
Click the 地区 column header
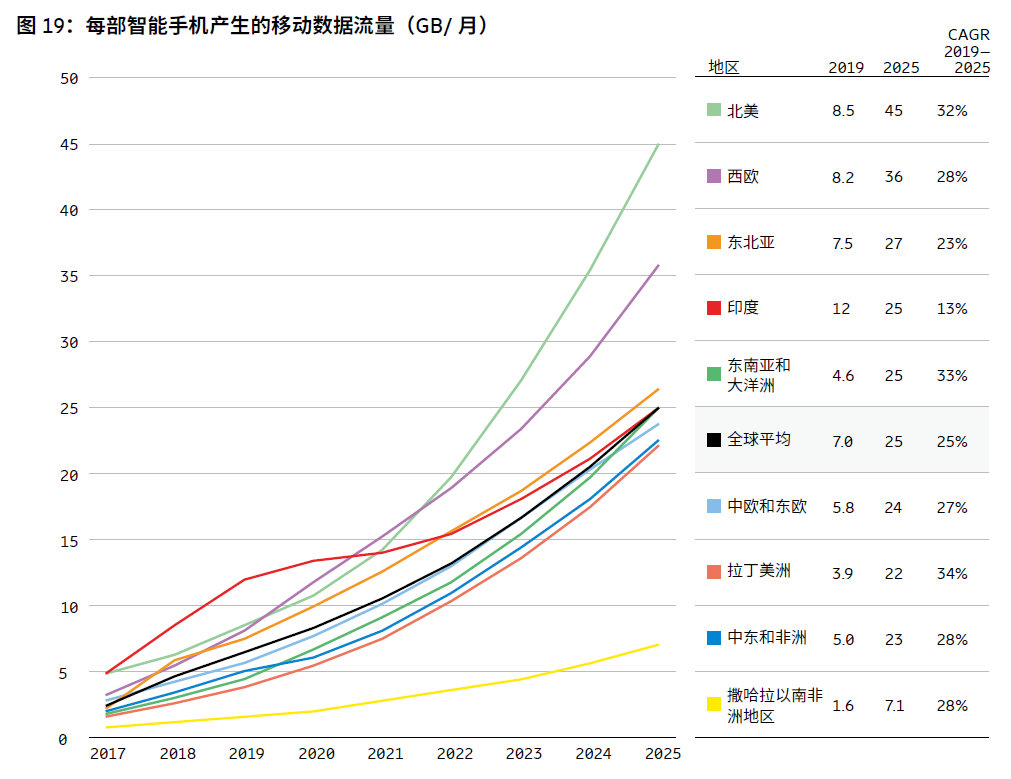click(x=723, y=67)
